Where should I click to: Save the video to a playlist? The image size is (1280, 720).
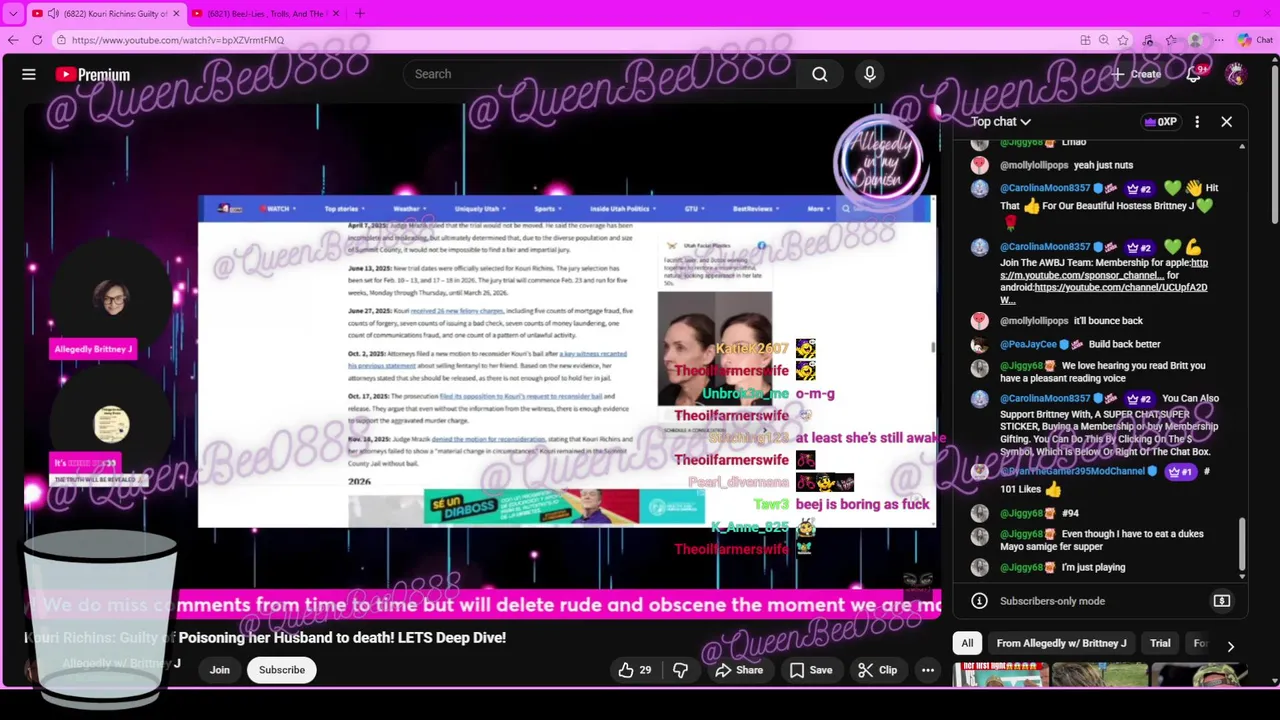point(809,670)
